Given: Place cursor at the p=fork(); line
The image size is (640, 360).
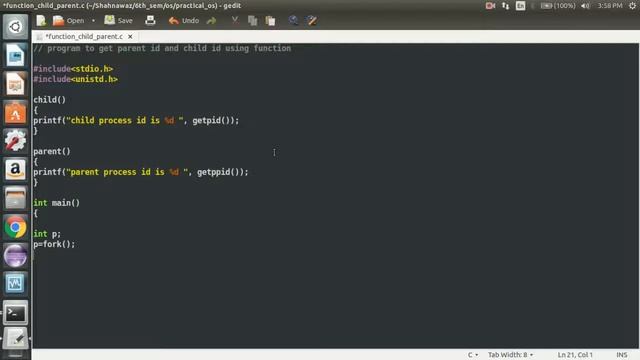Looking at the screenshot, I should click(54, 244).
